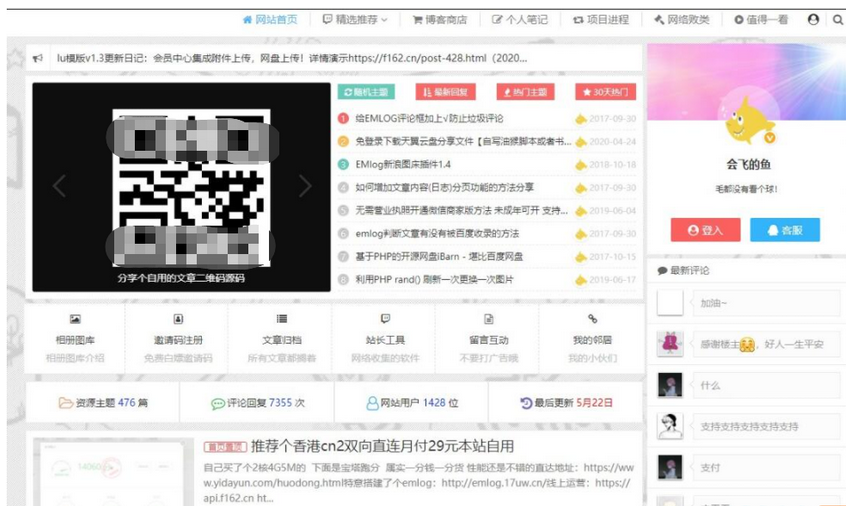Expand the 精选推荐 dropdown menu
The image size is (846, 506).
pos(355,19)
